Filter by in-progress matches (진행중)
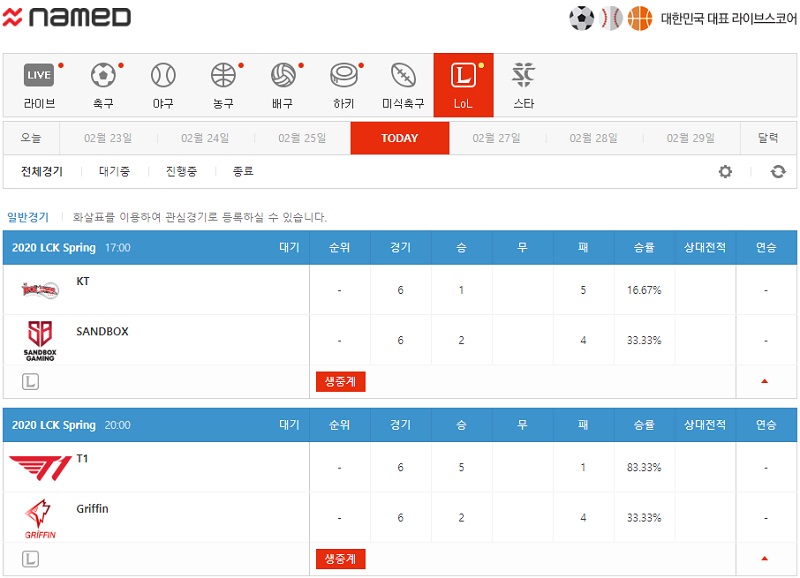Viewport: 800px width, 578px height. coord(181,171)
